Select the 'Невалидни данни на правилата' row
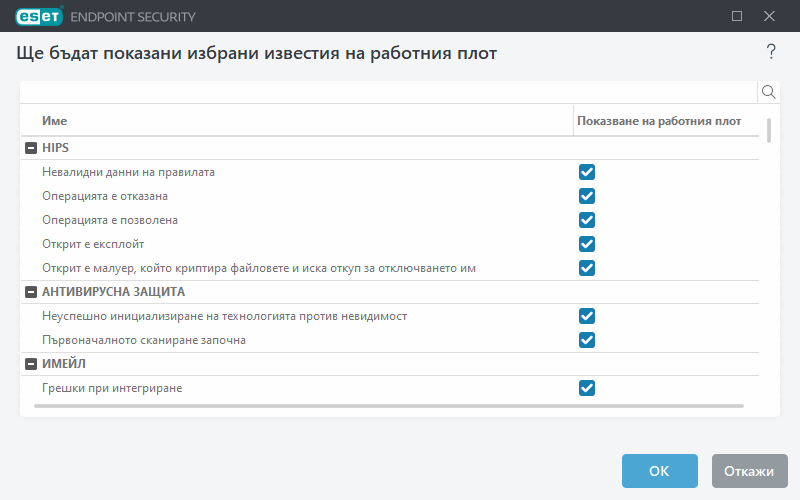This screenshot has width=800, height=500. [390, 172]
